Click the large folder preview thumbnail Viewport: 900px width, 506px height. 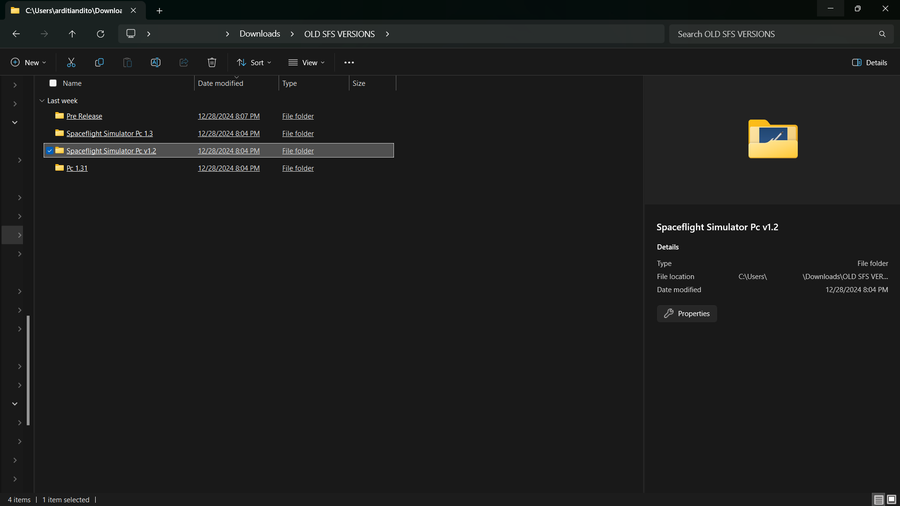coord(773,139)
